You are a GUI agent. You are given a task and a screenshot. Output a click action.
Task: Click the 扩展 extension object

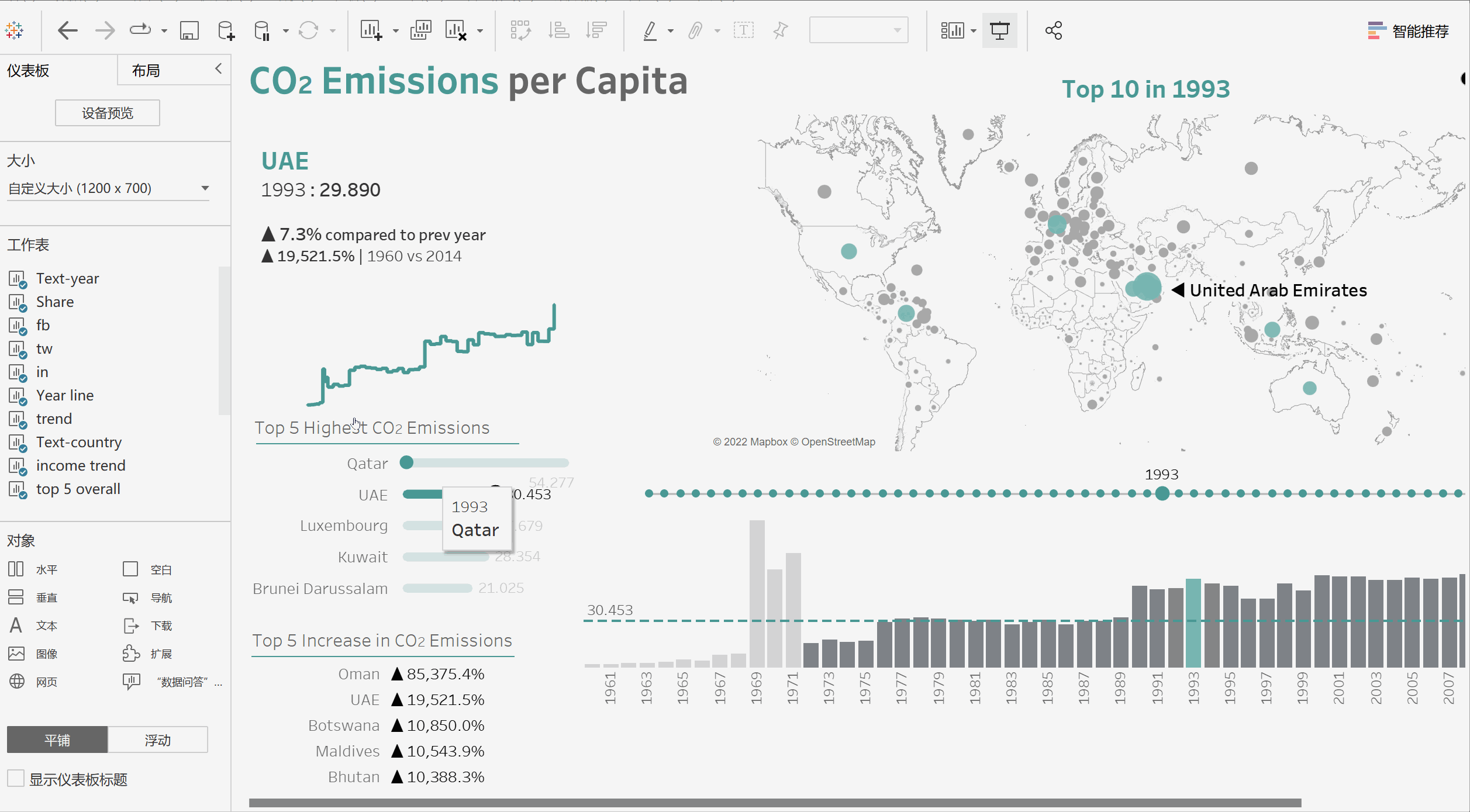(147, 654)
